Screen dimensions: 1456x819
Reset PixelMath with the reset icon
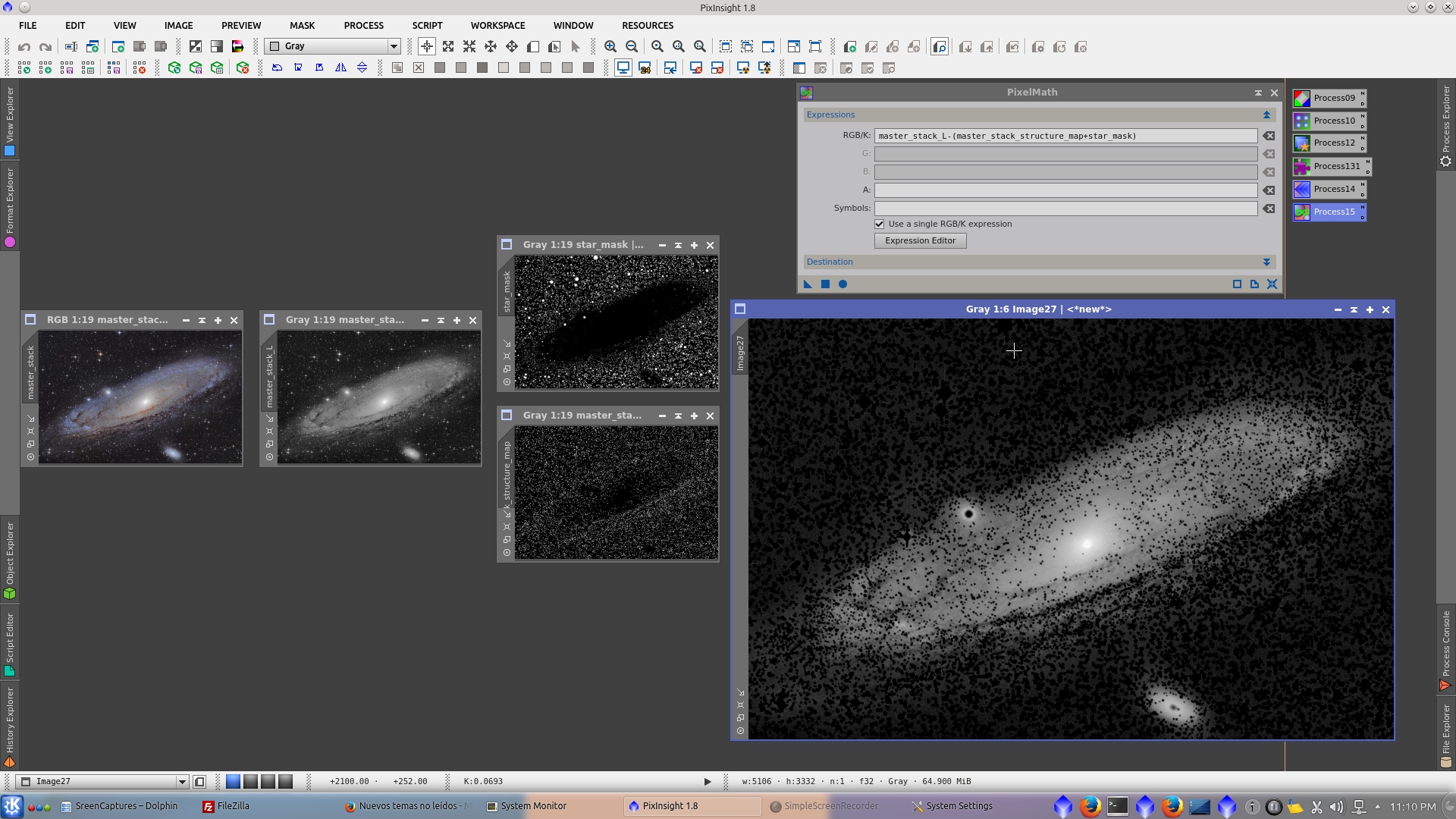(1272, 284)
